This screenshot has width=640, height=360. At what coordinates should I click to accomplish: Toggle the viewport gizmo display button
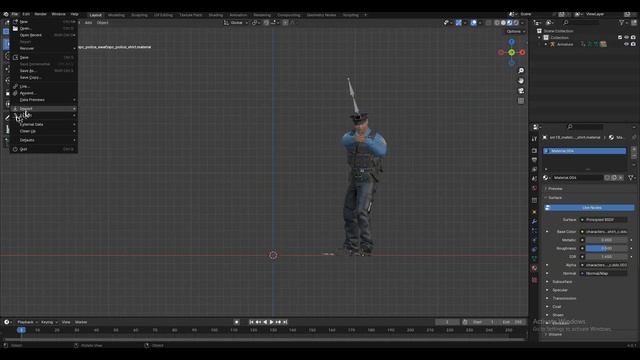point(459,23)
